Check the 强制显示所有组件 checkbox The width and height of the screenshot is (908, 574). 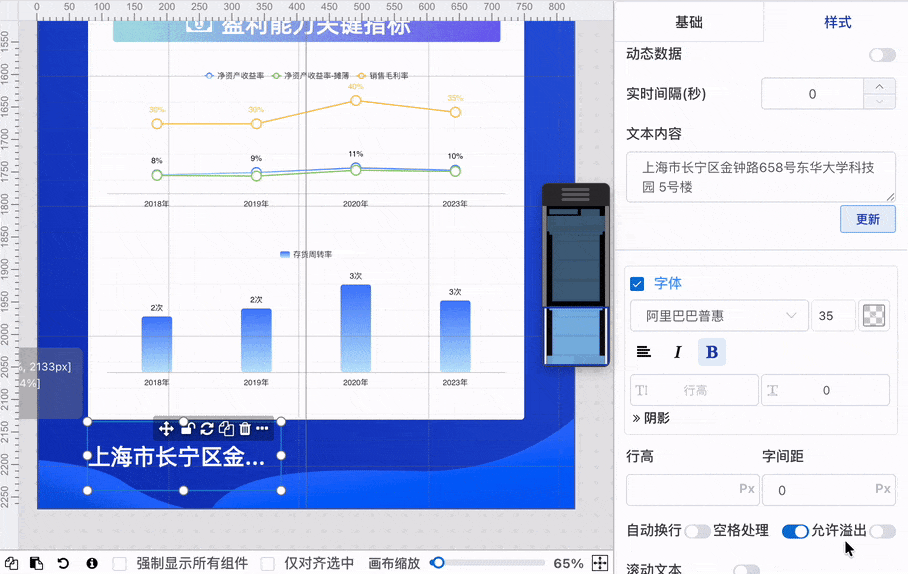coord(120,564)
